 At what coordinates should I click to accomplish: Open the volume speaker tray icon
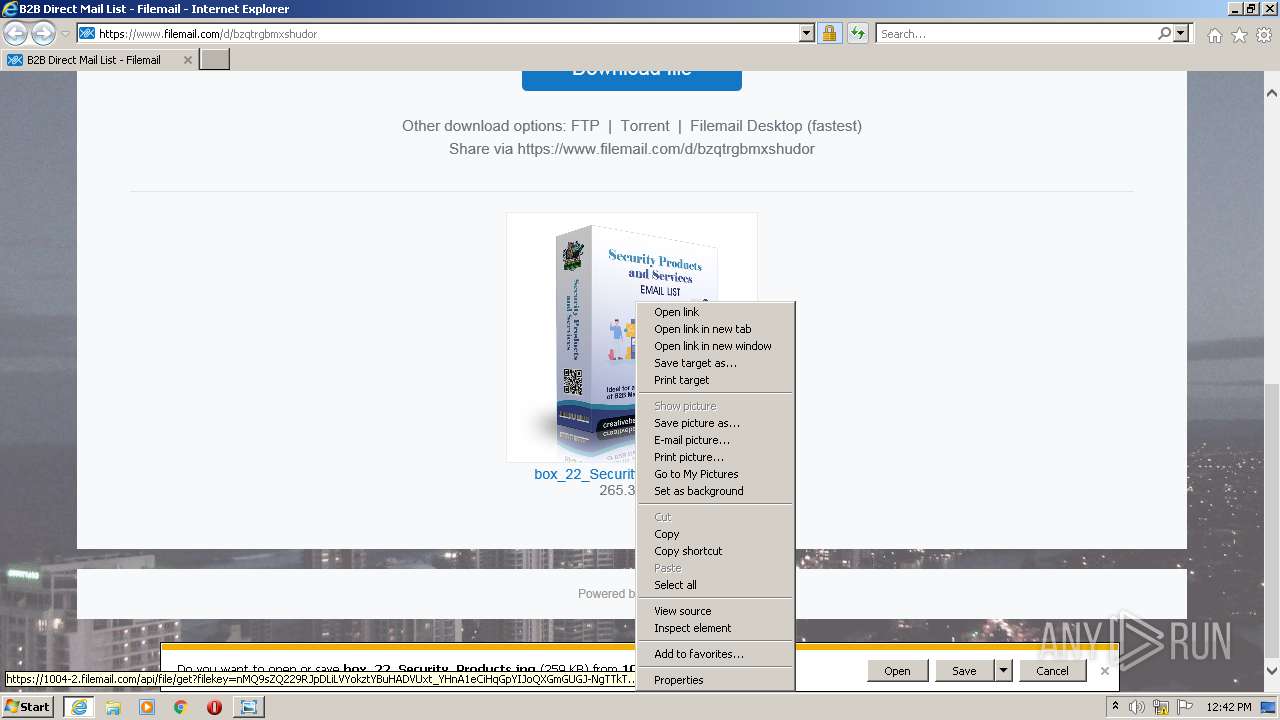(x=1137, y=707)
